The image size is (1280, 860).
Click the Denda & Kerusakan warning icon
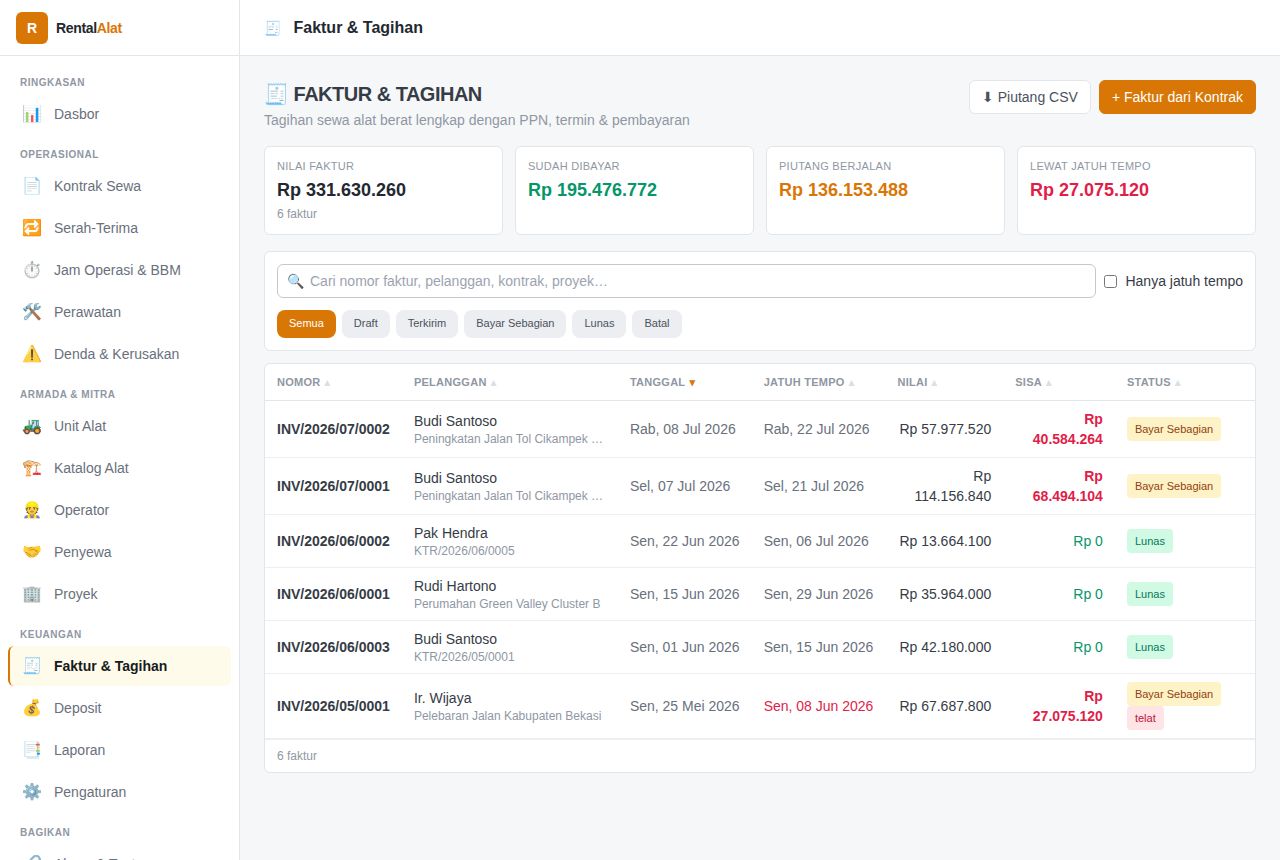[32, 354]
